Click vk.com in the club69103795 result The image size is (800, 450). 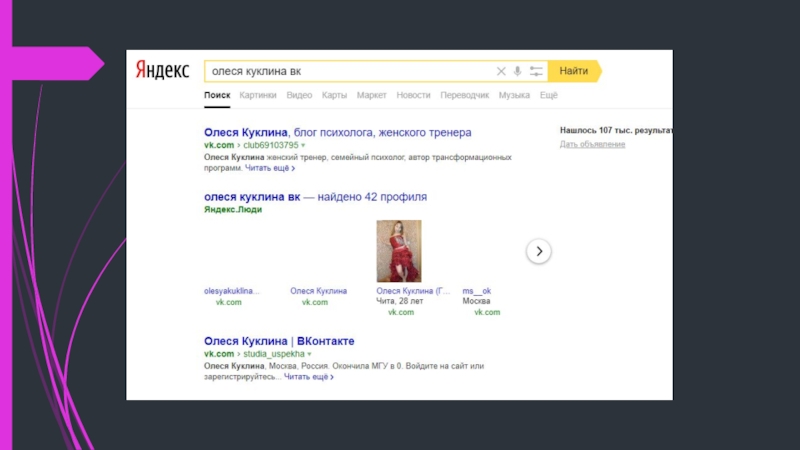coord(219,145)
